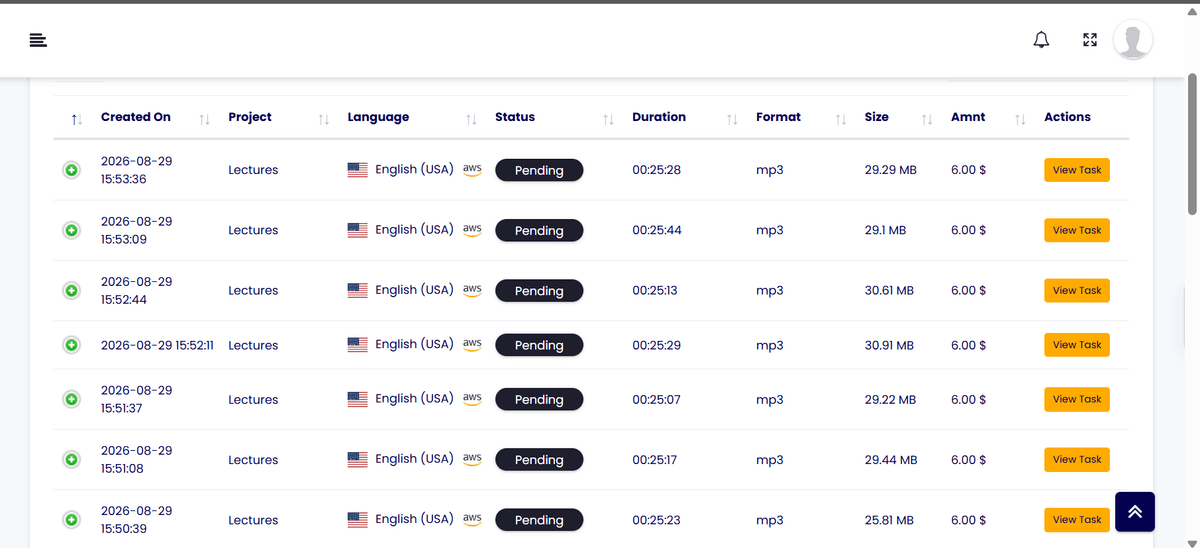This screenshot has height=548, width=1200.
Task: Click USA flag in the 15:52:11 row
Action: tap(357, 345)
